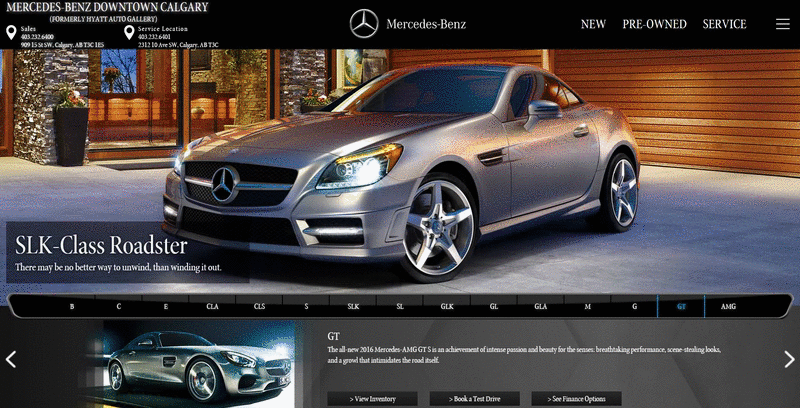Open the hamburger menu icon
This screenshot has width=800, height=408.
pyautogui.click(x=783, y=24)
